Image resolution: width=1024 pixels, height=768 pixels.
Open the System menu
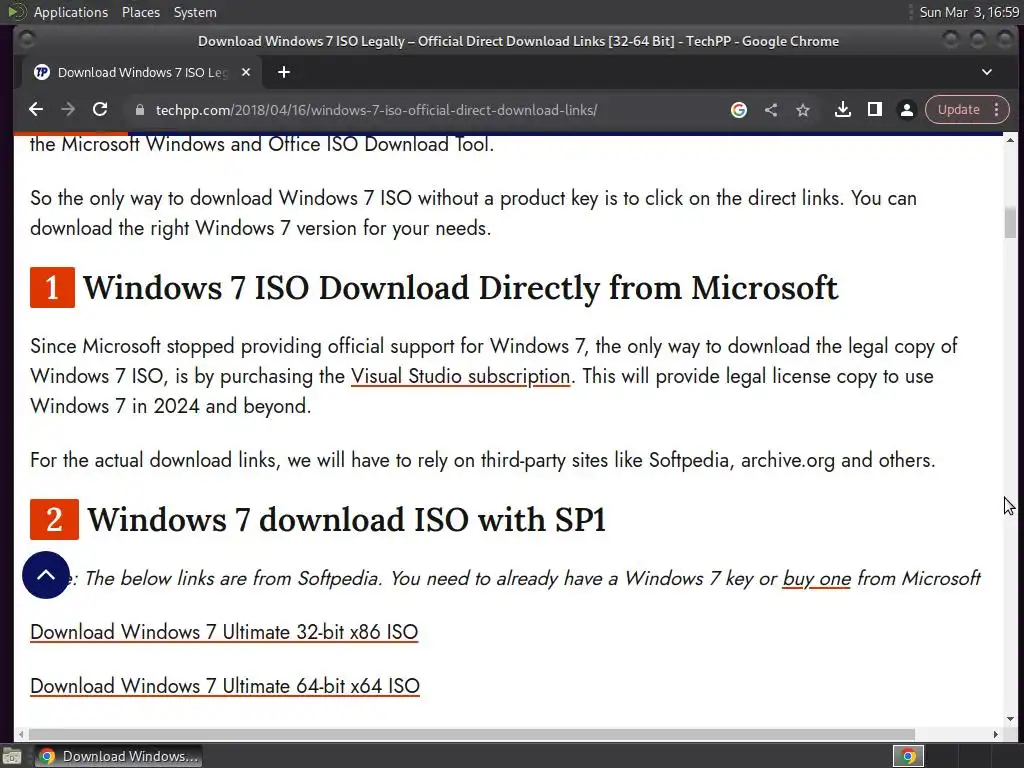(x=195, y=12)
